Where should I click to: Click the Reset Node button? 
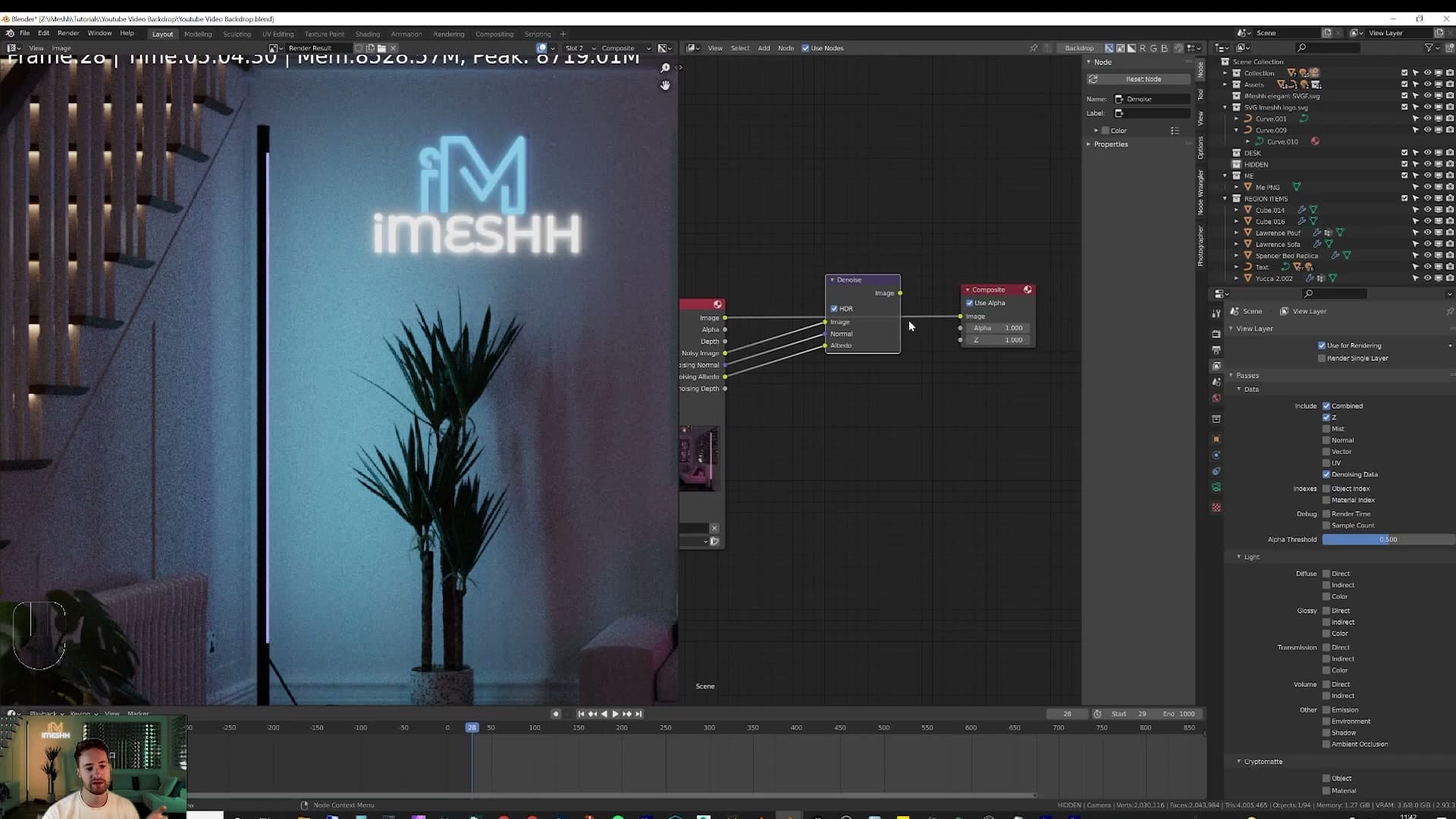click(1138, 79)
